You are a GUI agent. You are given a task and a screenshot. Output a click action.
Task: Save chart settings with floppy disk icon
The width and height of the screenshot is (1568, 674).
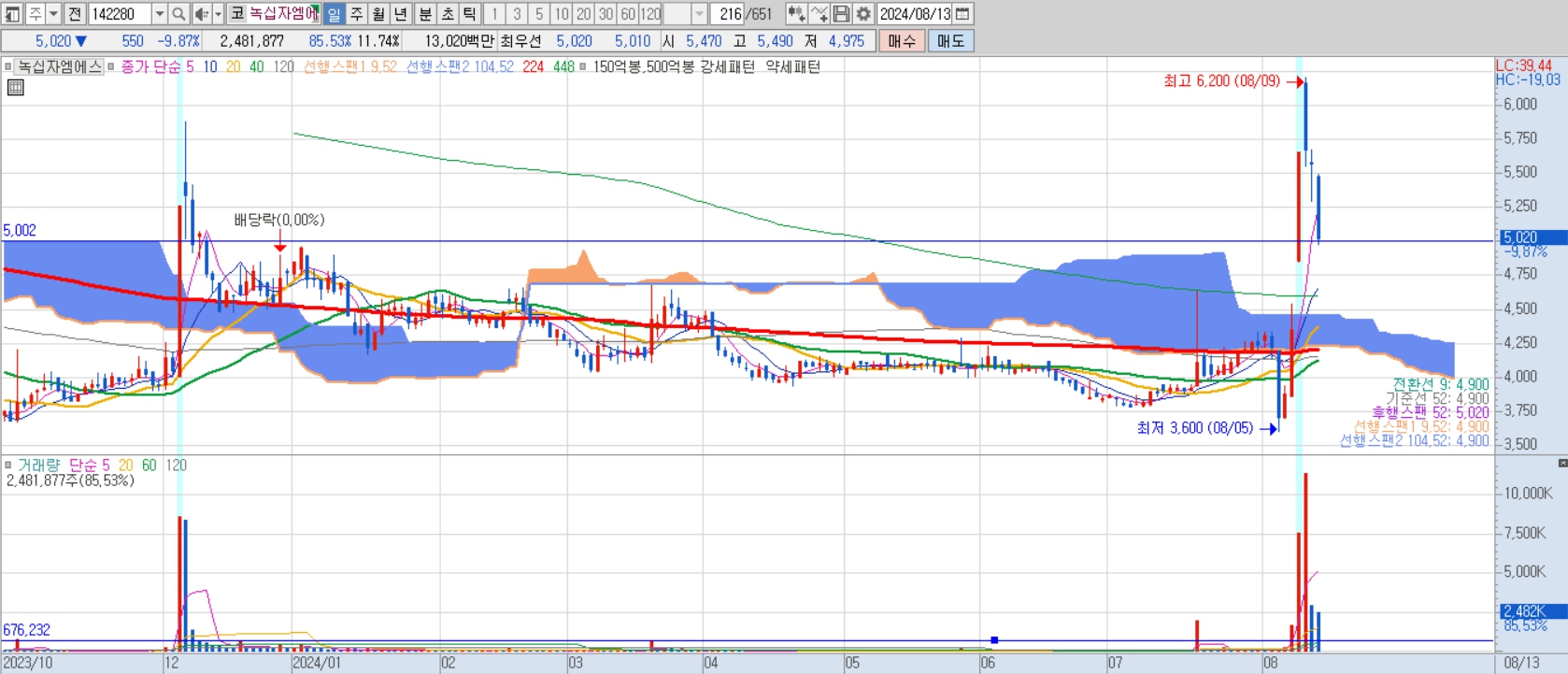841,14
